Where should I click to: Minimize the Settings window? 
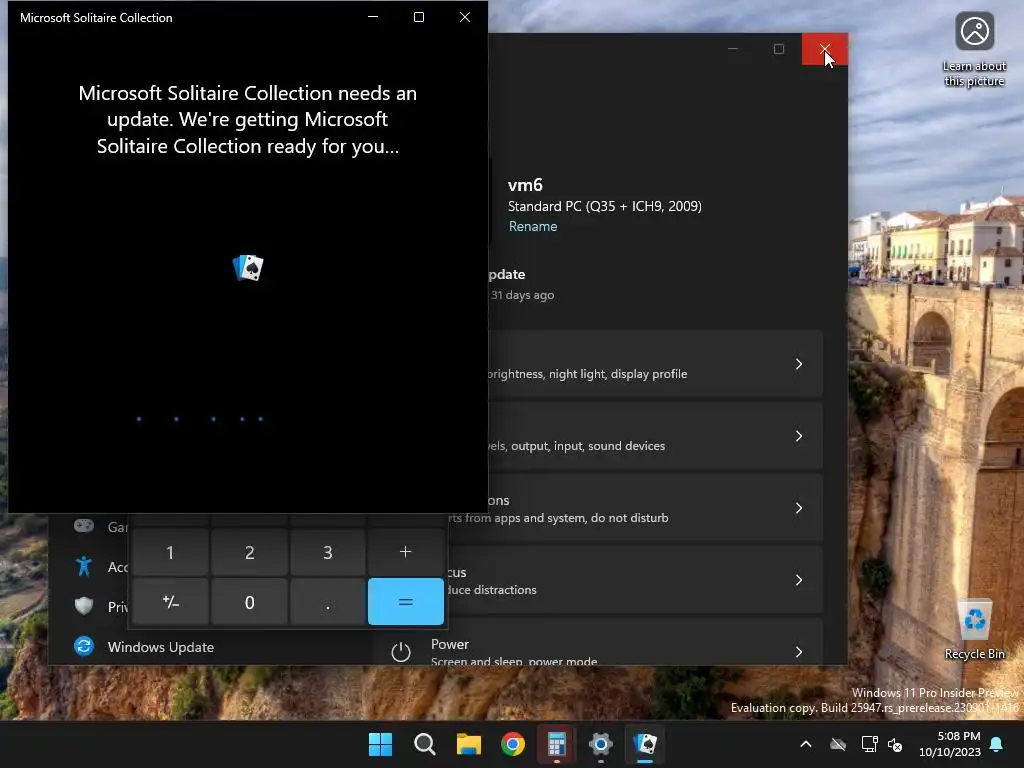733,49
